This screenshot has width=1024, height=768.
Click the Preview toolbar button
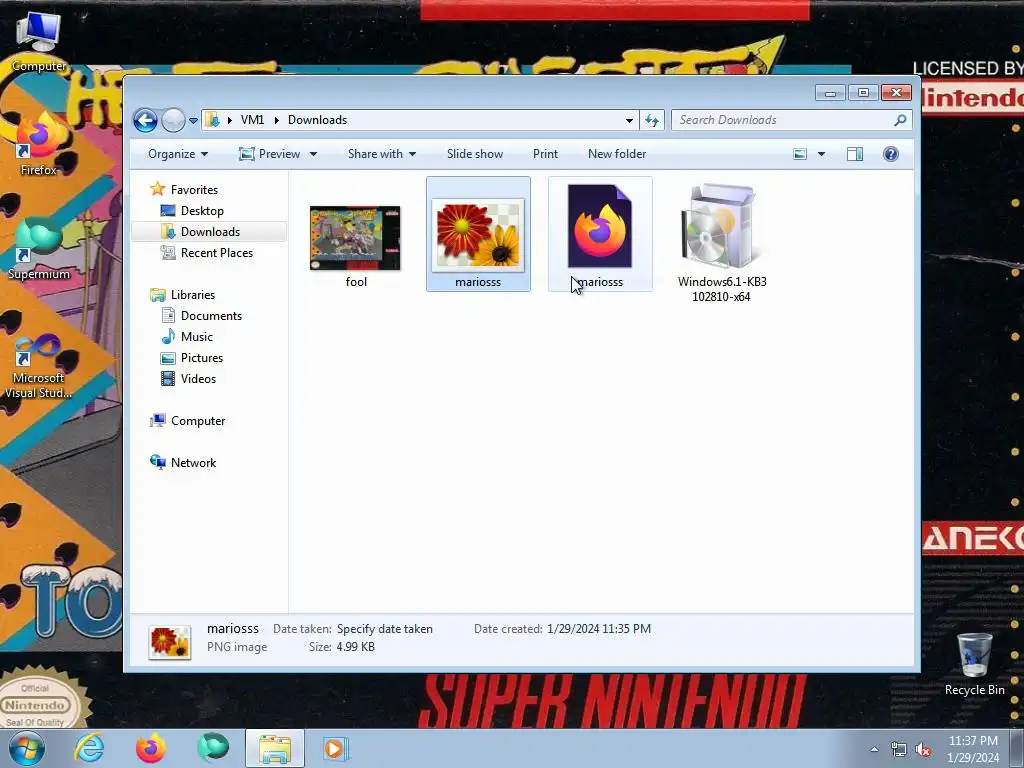(x=270, y=154)
